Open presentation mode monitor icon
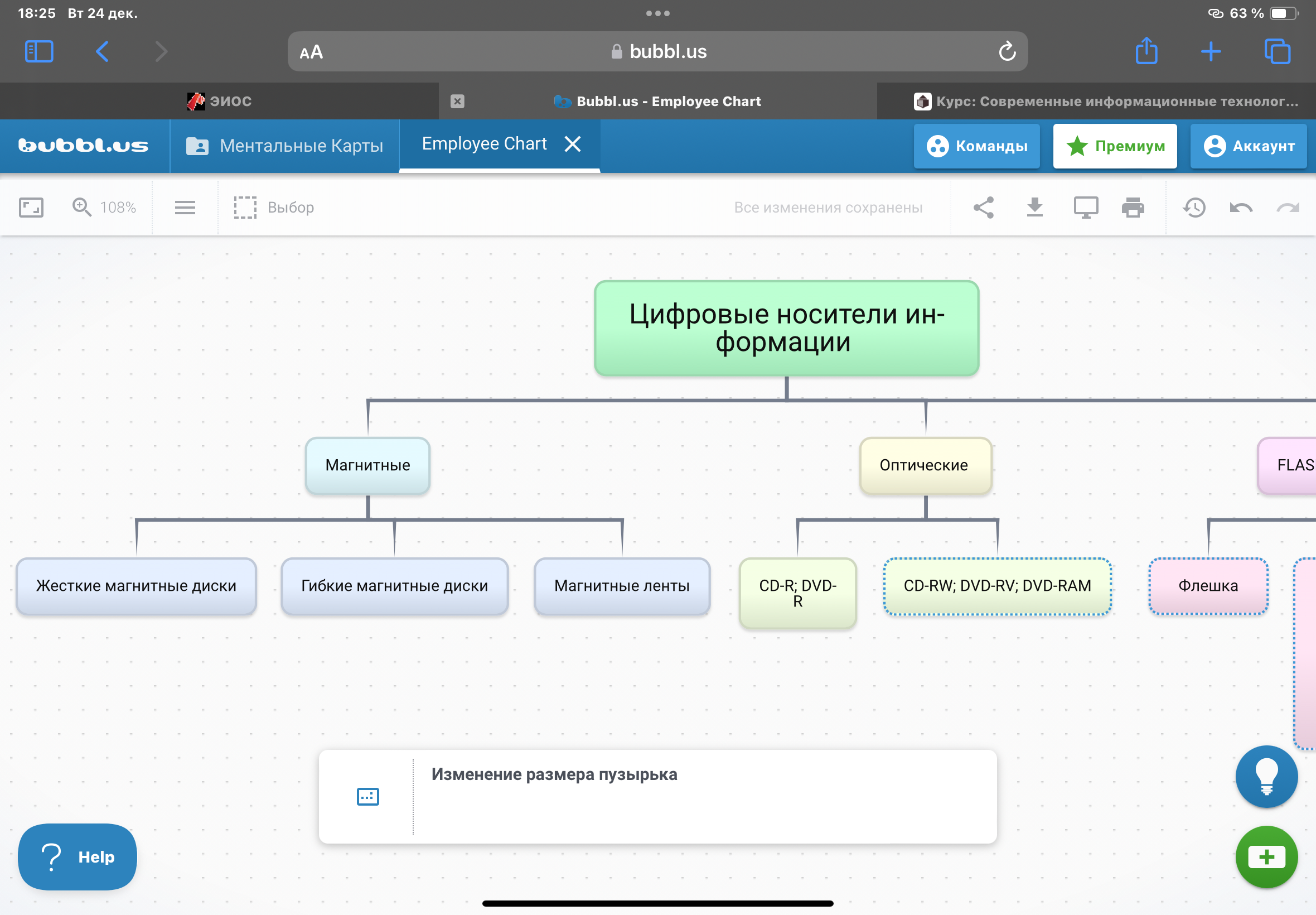Viewport: 1316px width, 915px height. point(1085,208)
